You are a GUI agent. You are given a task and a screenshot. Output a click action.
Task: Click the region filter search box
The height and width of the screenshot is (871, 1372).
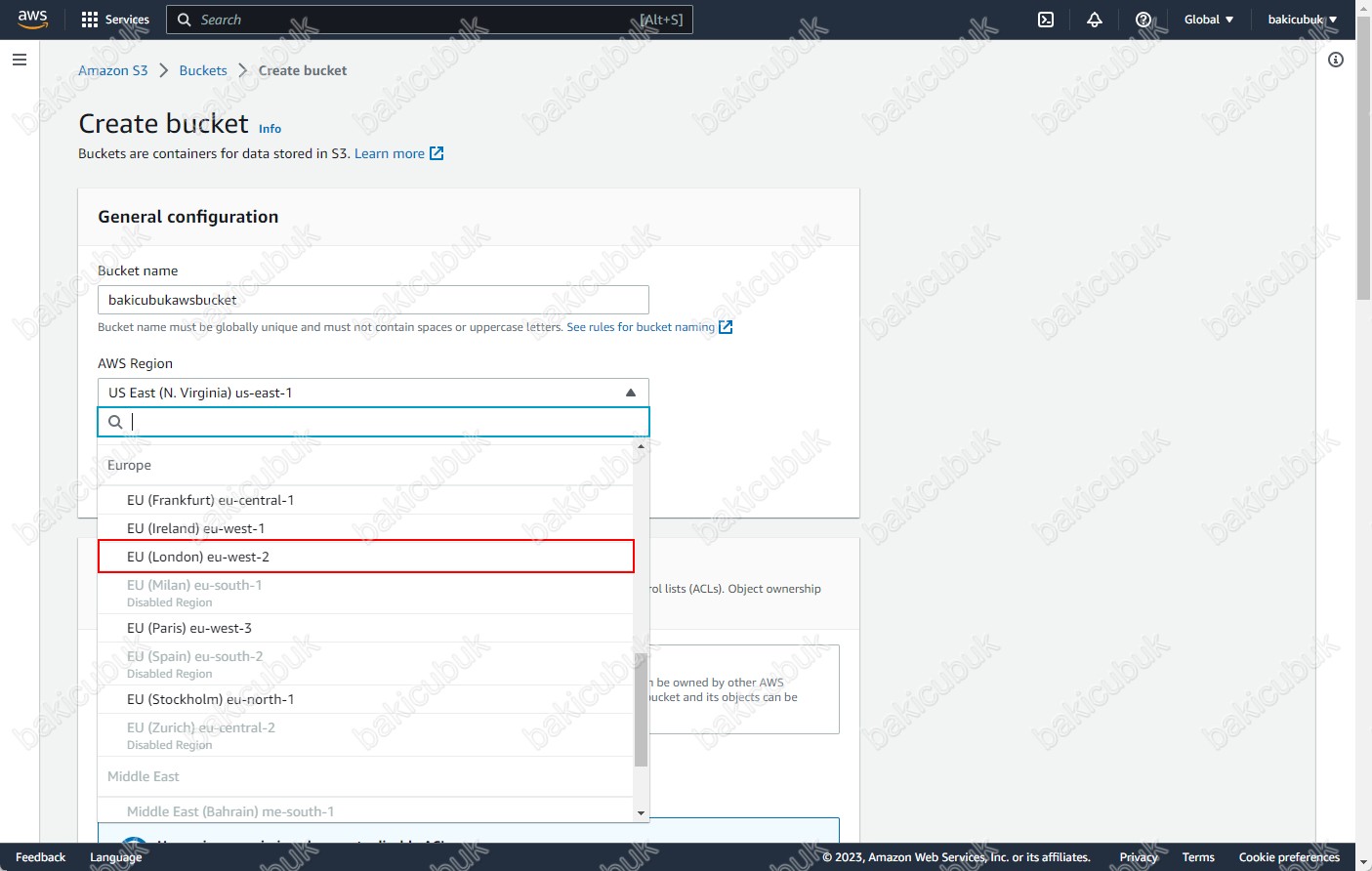coord(373,422)
